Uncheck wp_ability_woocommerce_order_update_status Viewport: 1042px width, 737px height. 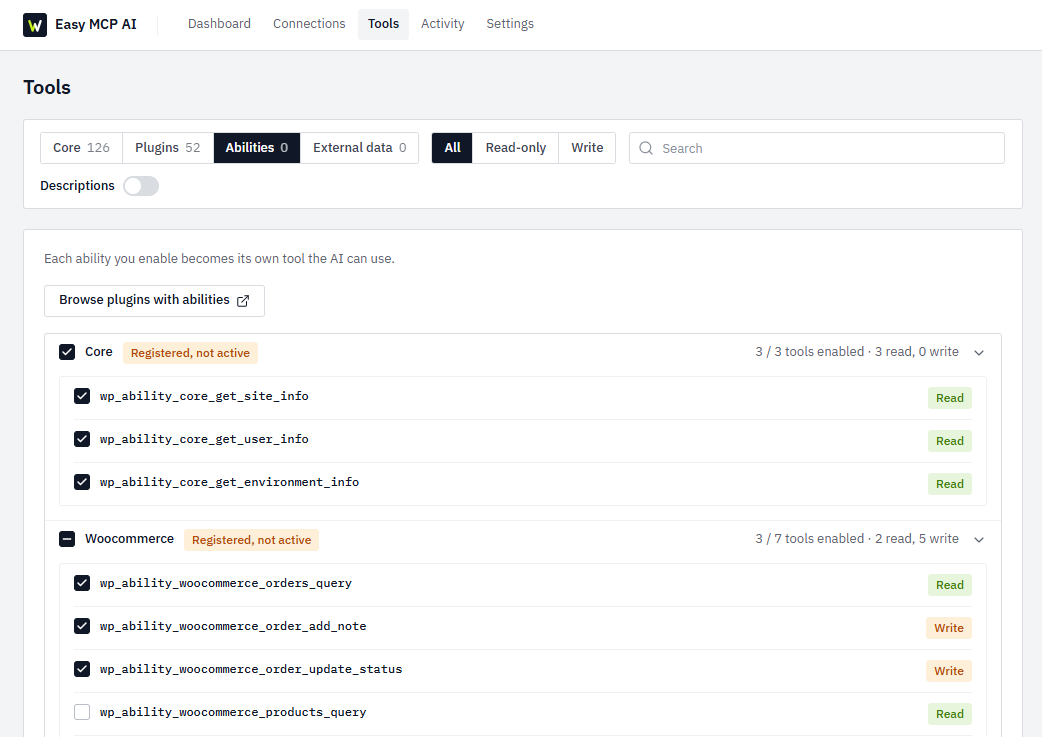pyautogui.click(x=82, y=669)
